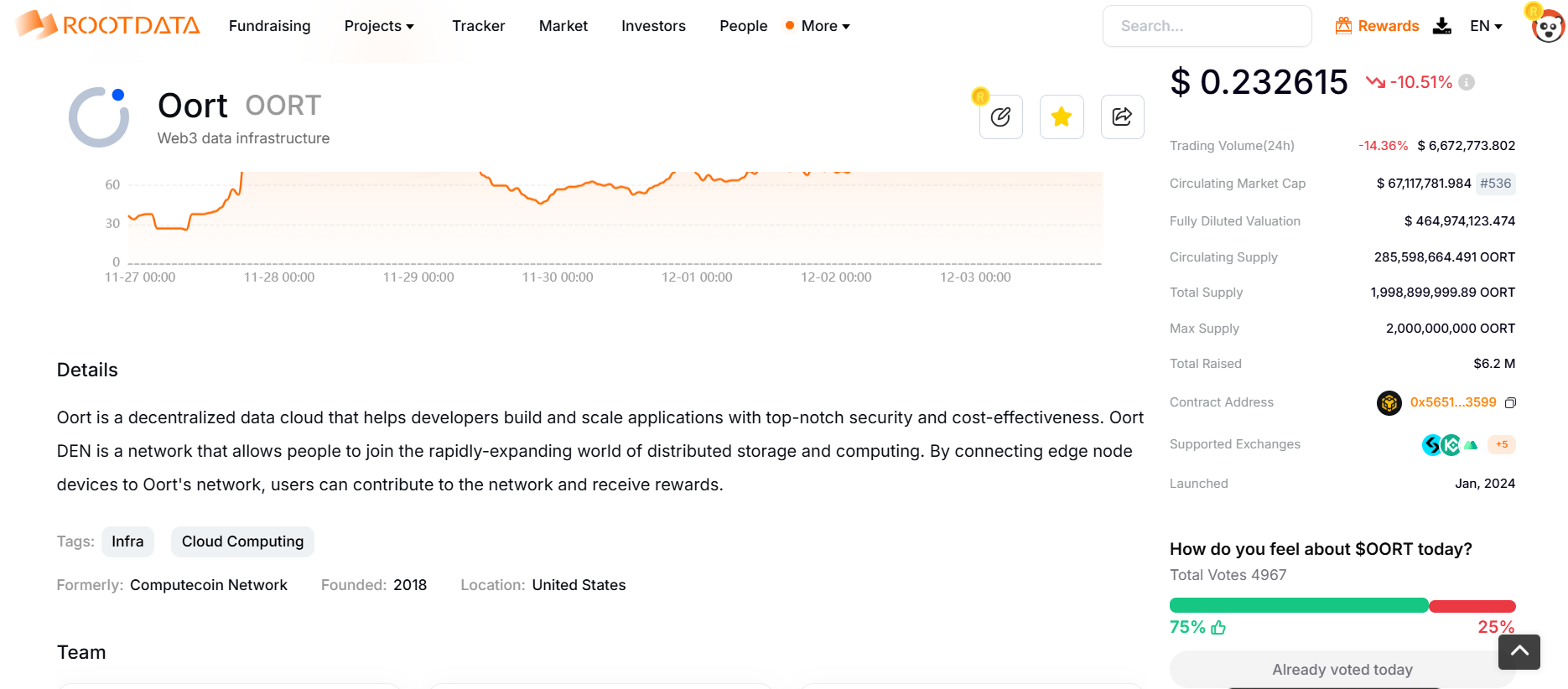Click the BNB chain contract icon
Image resolution: width=1568 pixels, height=689 pixels.
click(1389, 403)
